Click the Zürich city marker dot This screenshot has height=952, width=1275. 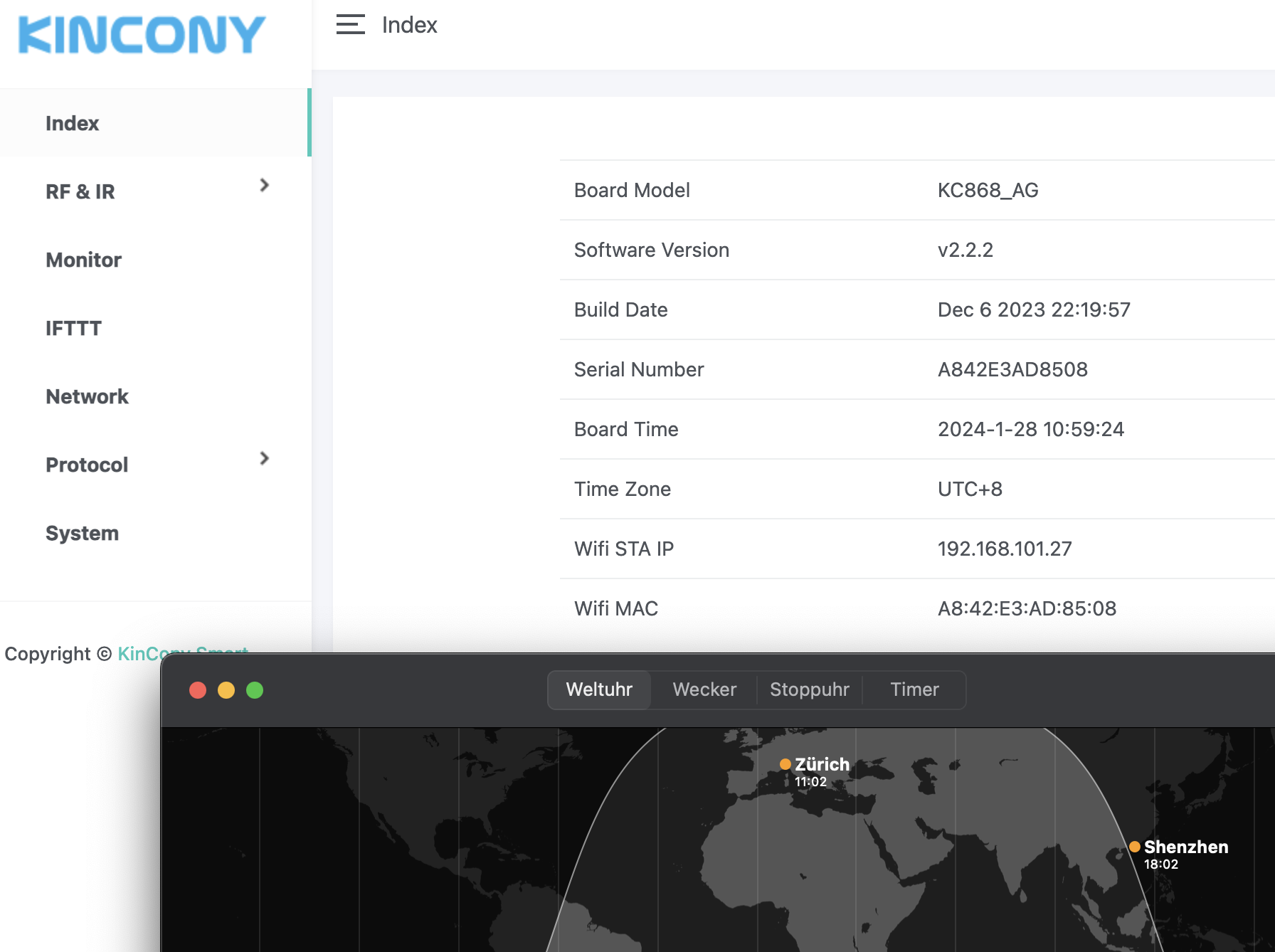(785, 764)
